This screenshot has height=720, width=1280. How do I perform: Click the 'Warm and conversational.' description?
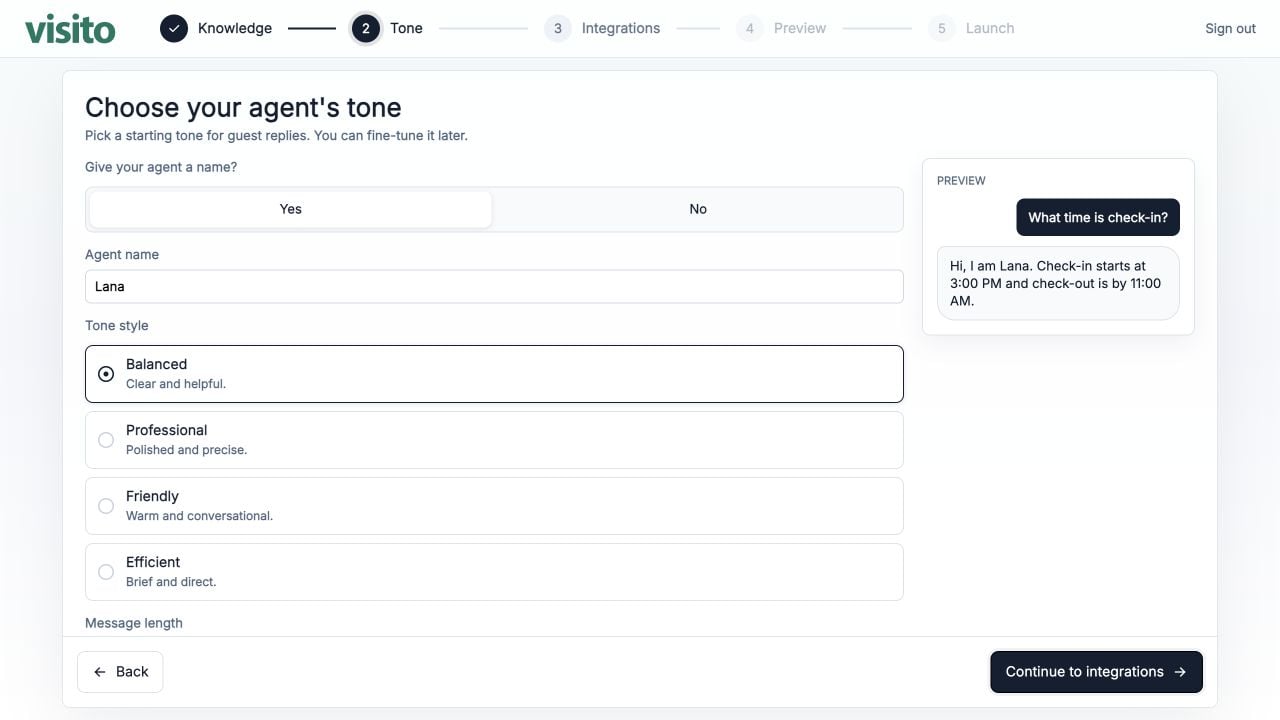199,516
